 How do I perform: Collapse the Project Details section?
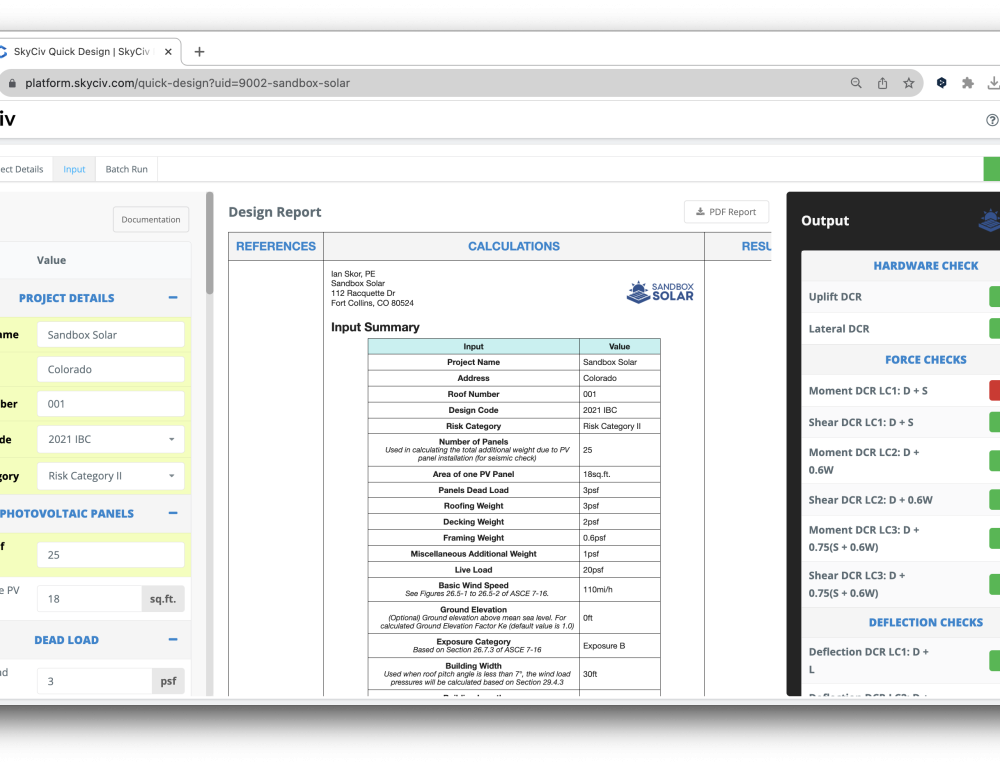173,298
